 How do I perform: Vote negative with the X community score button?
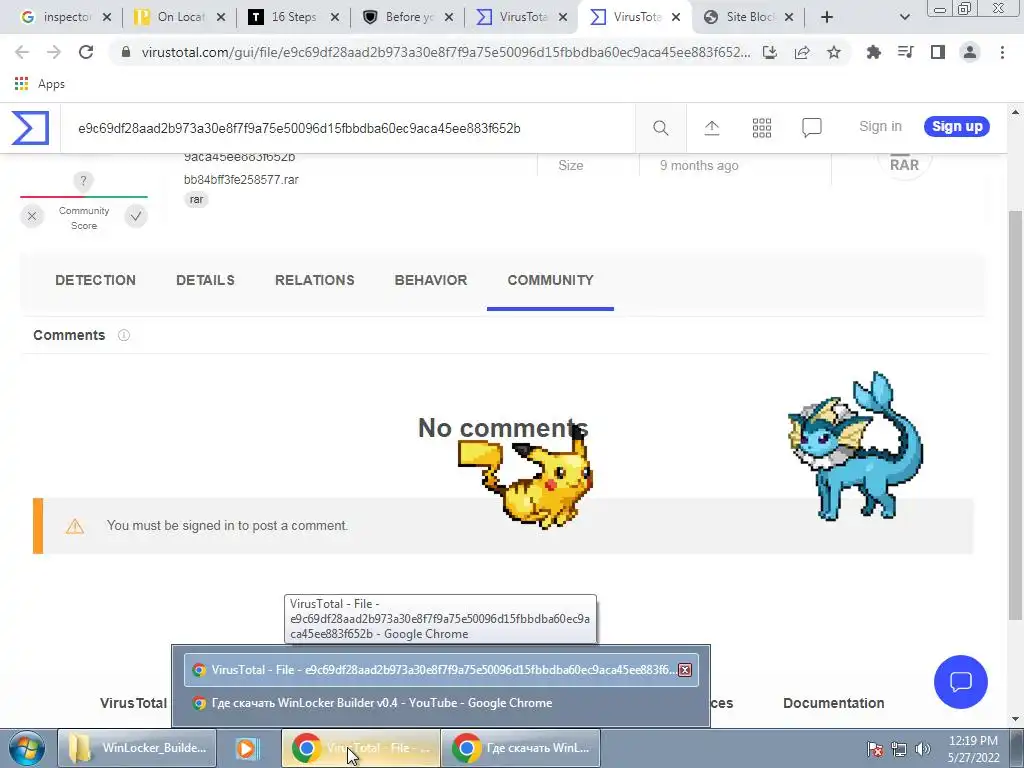[32, 216]
